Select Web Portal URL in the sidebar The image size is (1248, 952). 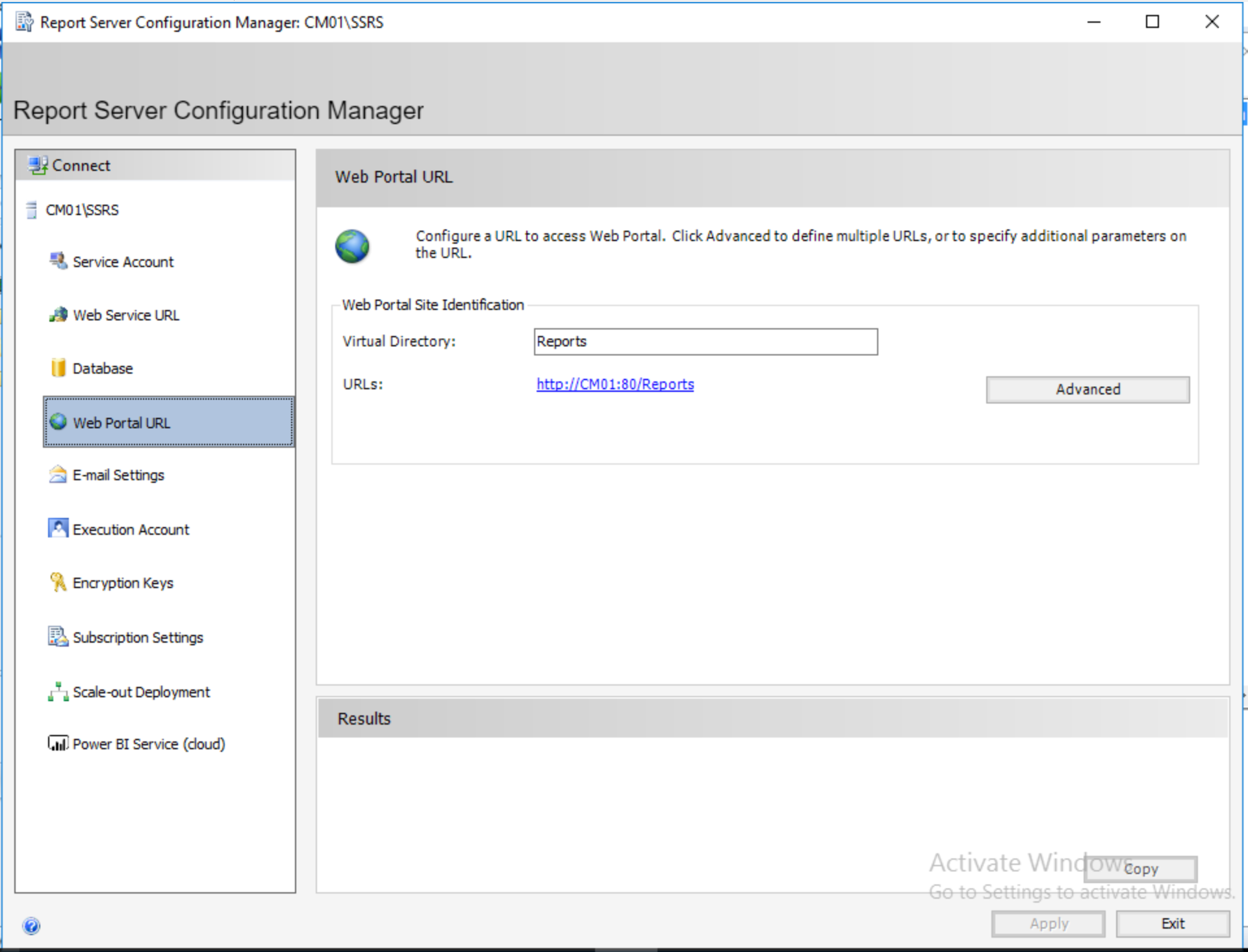tap(169, 422)
